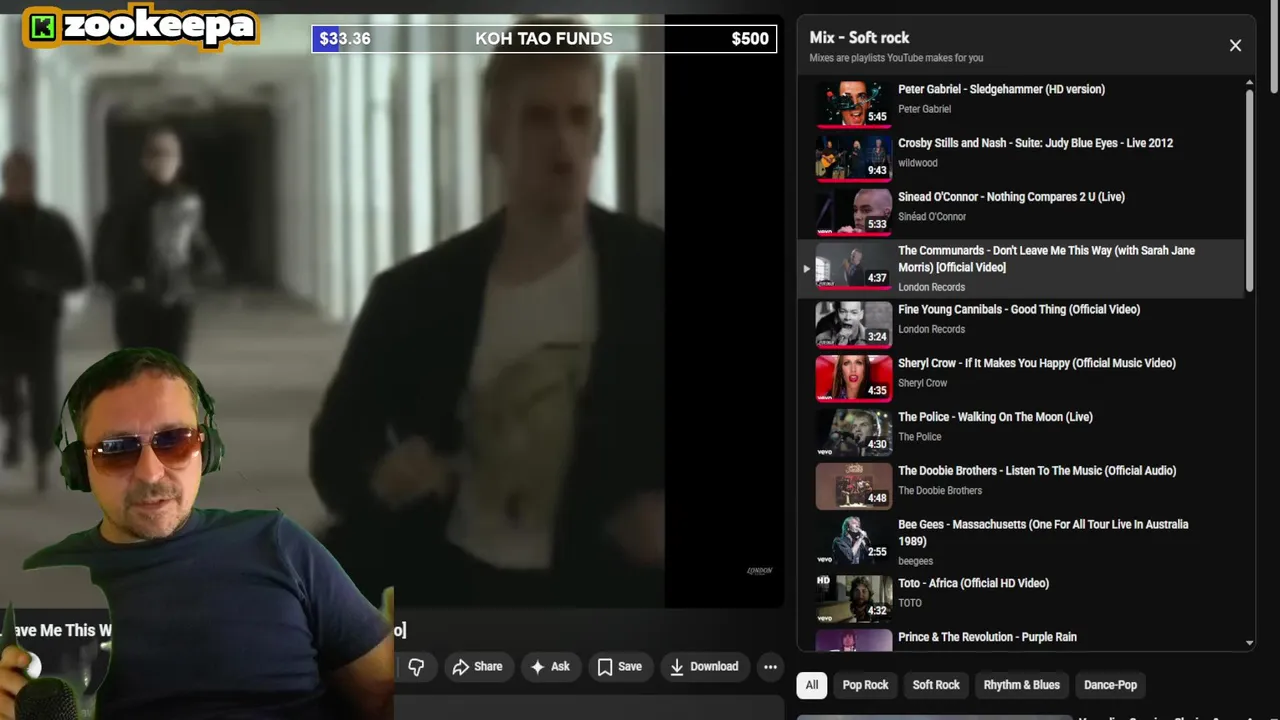Click the "beegees" channel name
This screenshot has height=720, width=1280.
click(x=915, y=561)
